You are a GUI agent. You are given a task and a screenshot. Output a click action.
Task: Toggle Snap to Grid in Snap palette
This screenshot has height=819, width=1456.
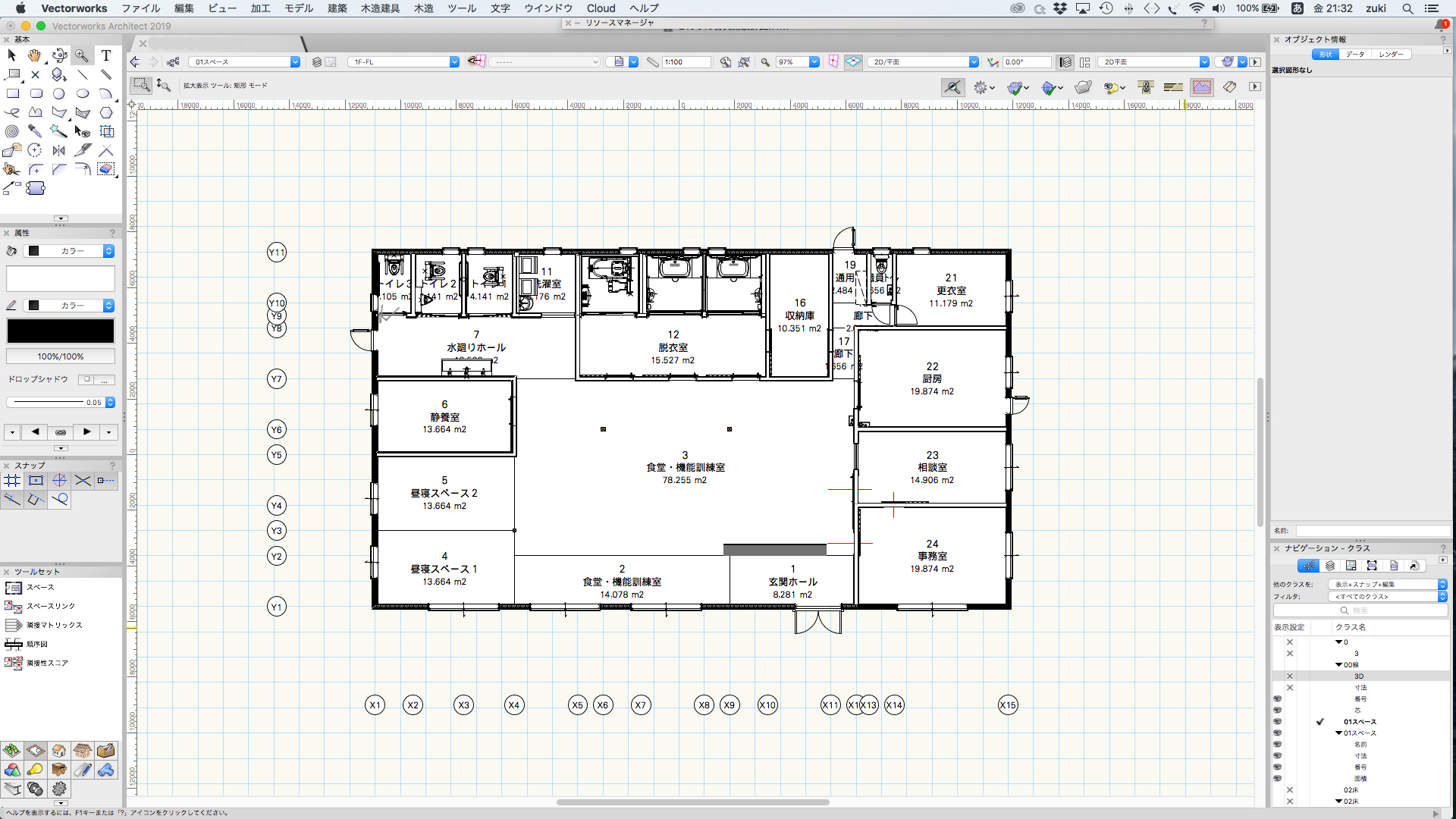pos(12,480)
